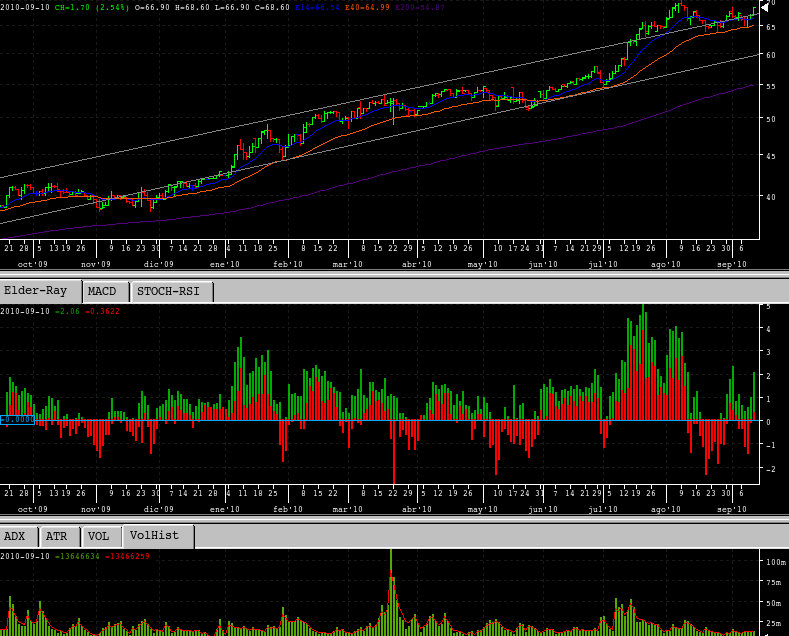Click the date 2010-09-10 in the price chart header
This screenshot has height=636, width=789.
click(x=25, y=8)
